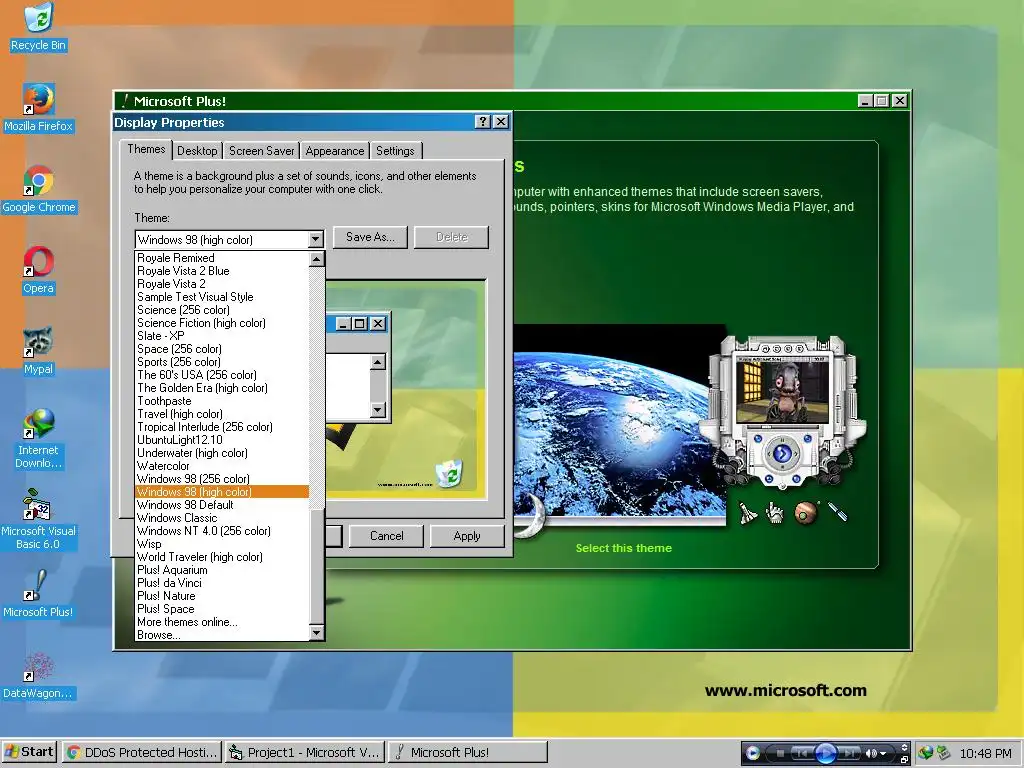Screen dimensions: 1024x768
Task: Click Save As... button
Action: tap(370, 237)
